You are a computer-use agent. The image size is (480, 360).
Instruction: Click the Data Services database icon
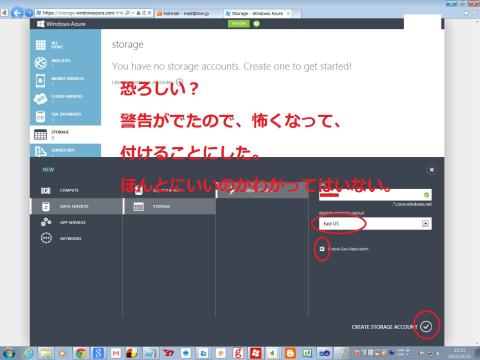(x=46, y=206)
